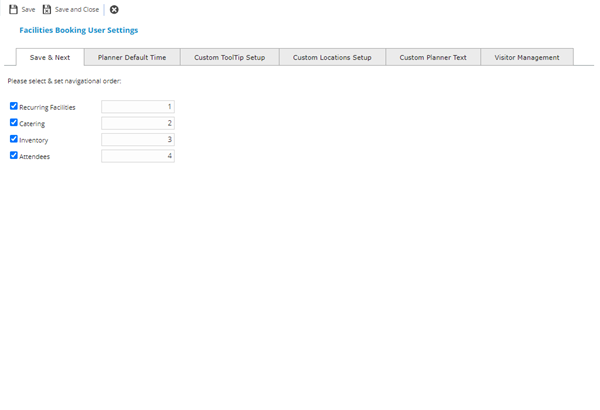Select the Attendees order number field
Image resolution: width=600 pixels, height=410 pixels.
[137, 156]
